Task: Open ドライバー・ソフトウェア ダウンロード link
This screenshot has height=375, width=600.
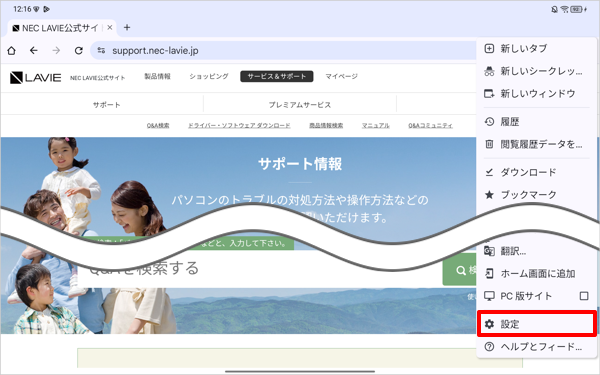Action: click(x=239, y=126)
